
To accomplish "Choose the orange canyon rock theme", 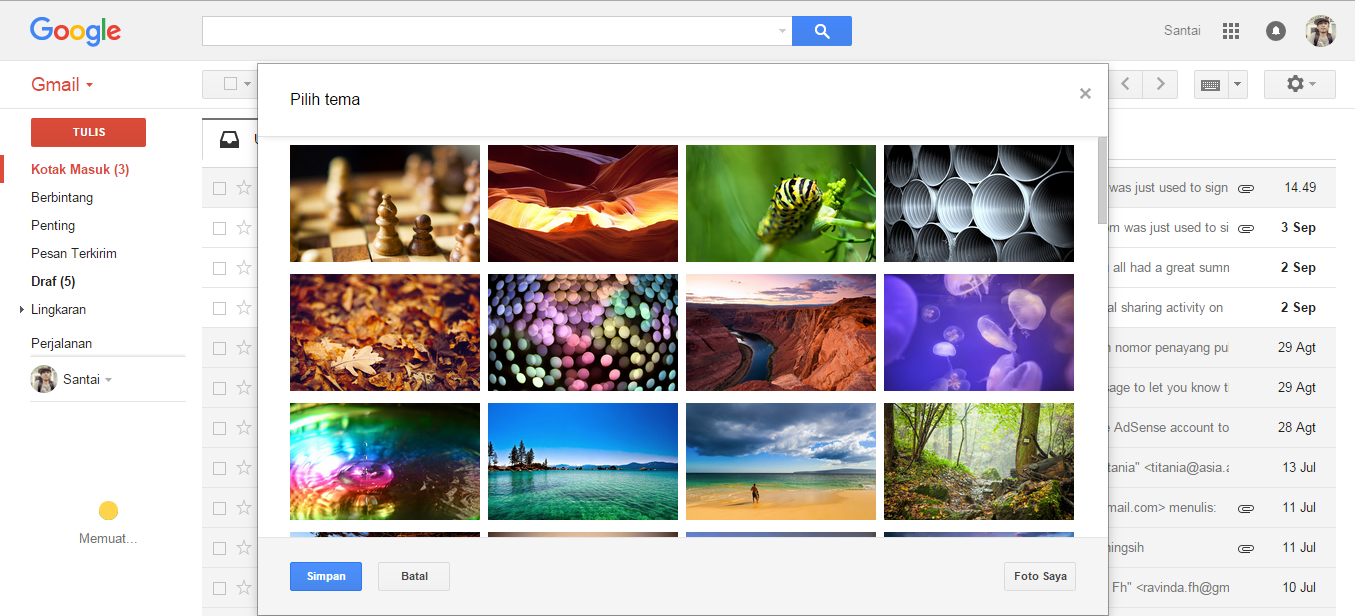I will (583, 203).
